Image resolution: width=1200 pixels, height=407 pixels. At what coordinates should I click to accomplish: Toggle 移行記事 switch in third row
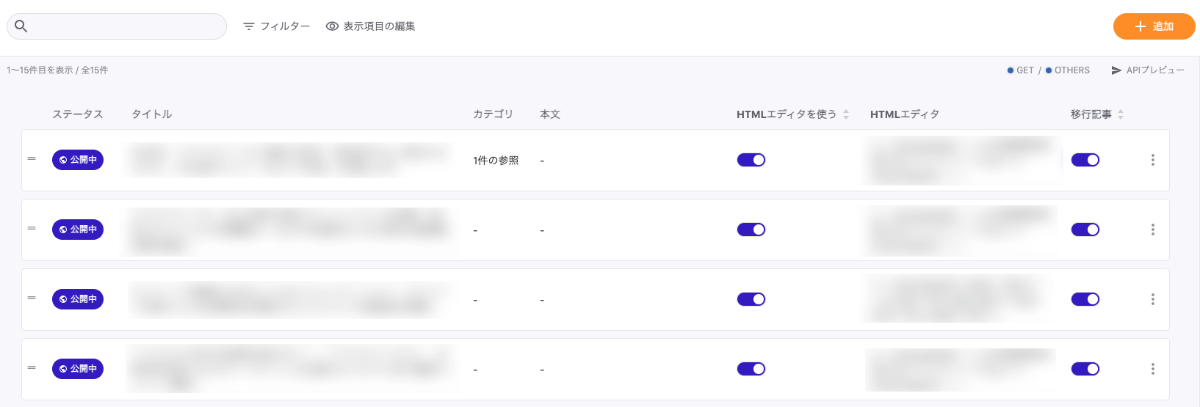pos(1085,299)
